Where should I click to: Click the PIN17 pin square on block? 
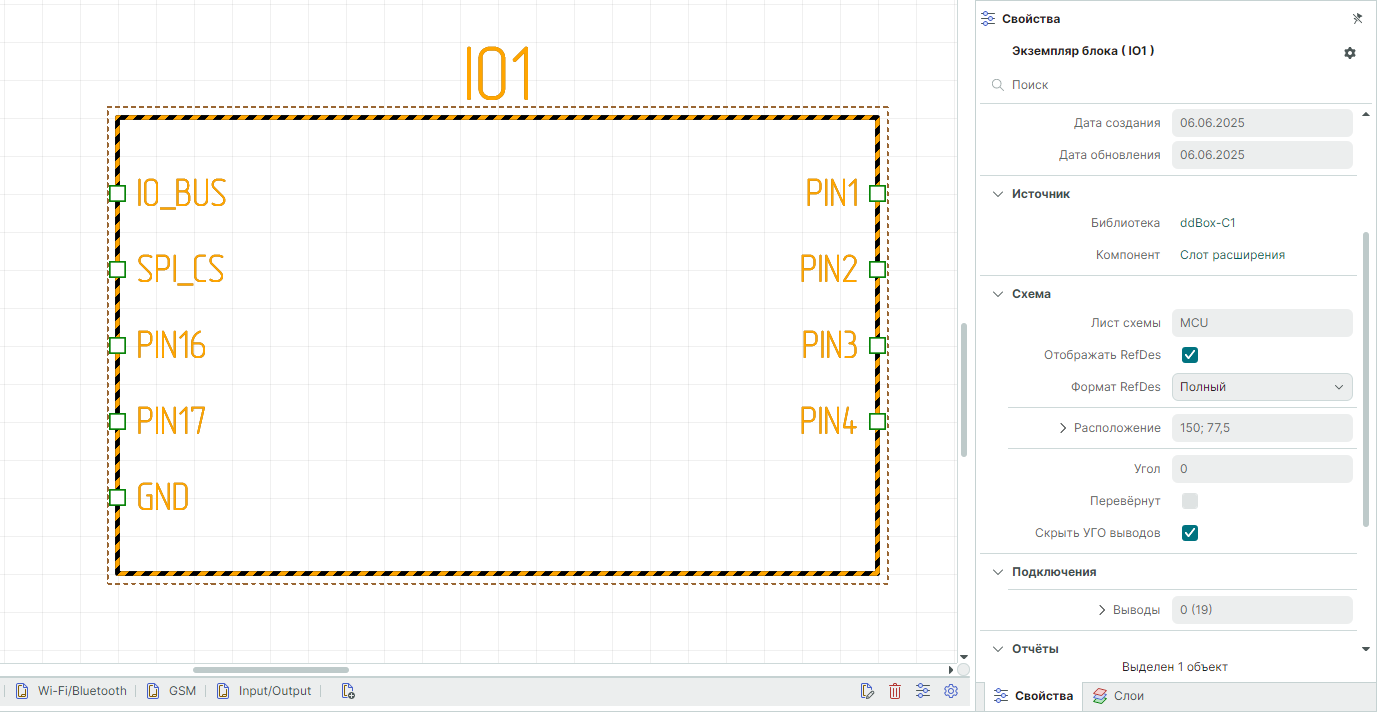(117, 421)
